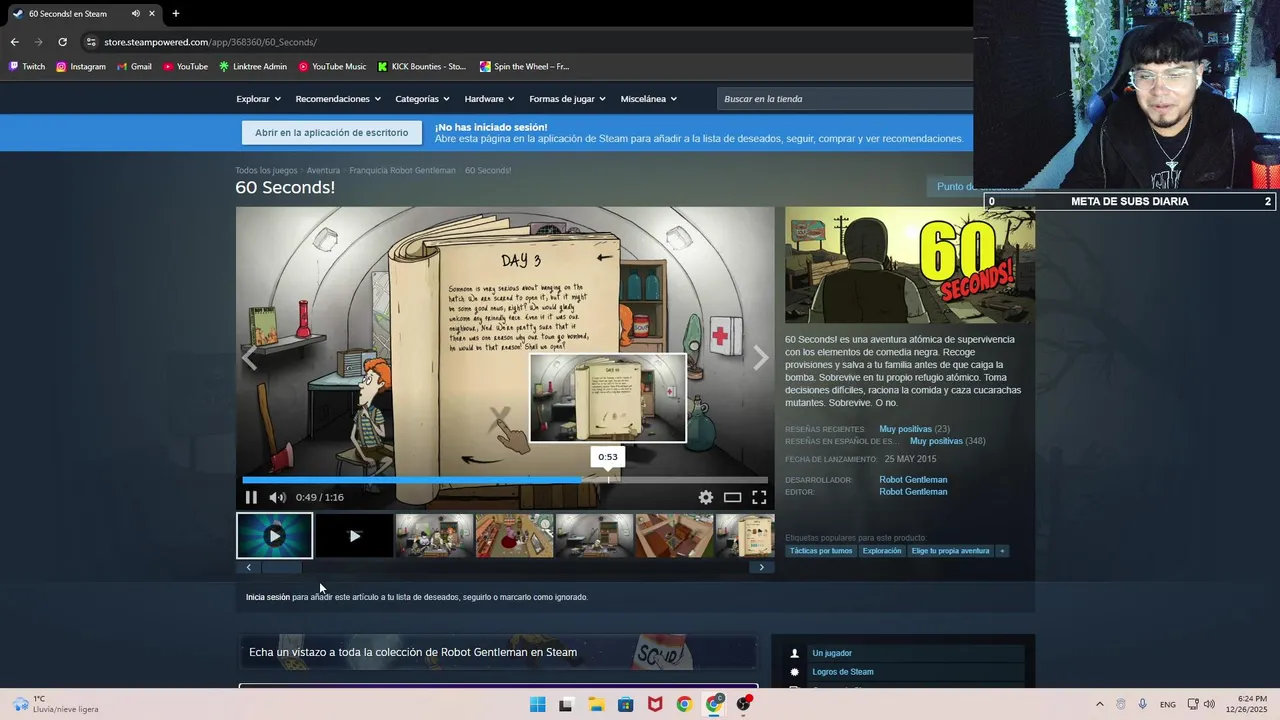Open the Twitch bookmark
Image resolution: width=1280 pixels, height=720 pixels.
pos(27,67)
